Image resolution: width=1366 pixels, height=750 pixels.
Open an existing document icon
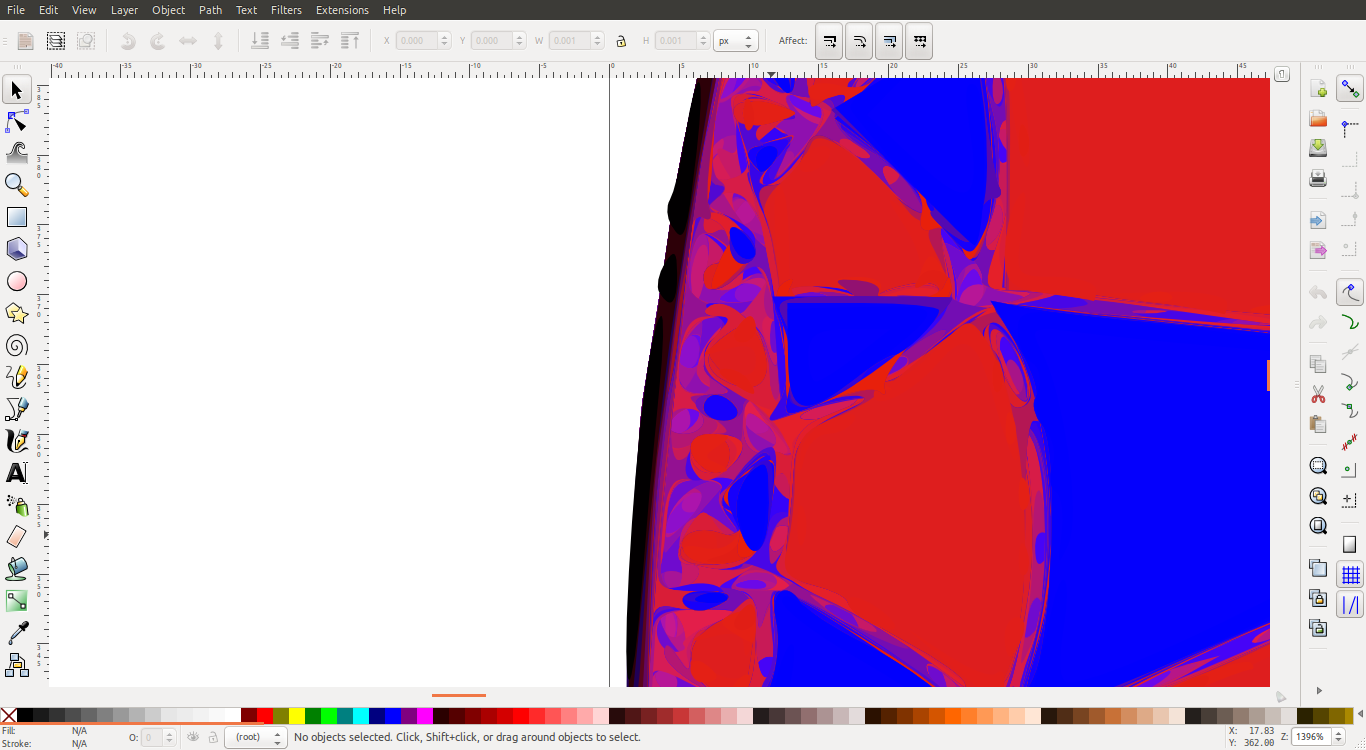click(1318, 119)
